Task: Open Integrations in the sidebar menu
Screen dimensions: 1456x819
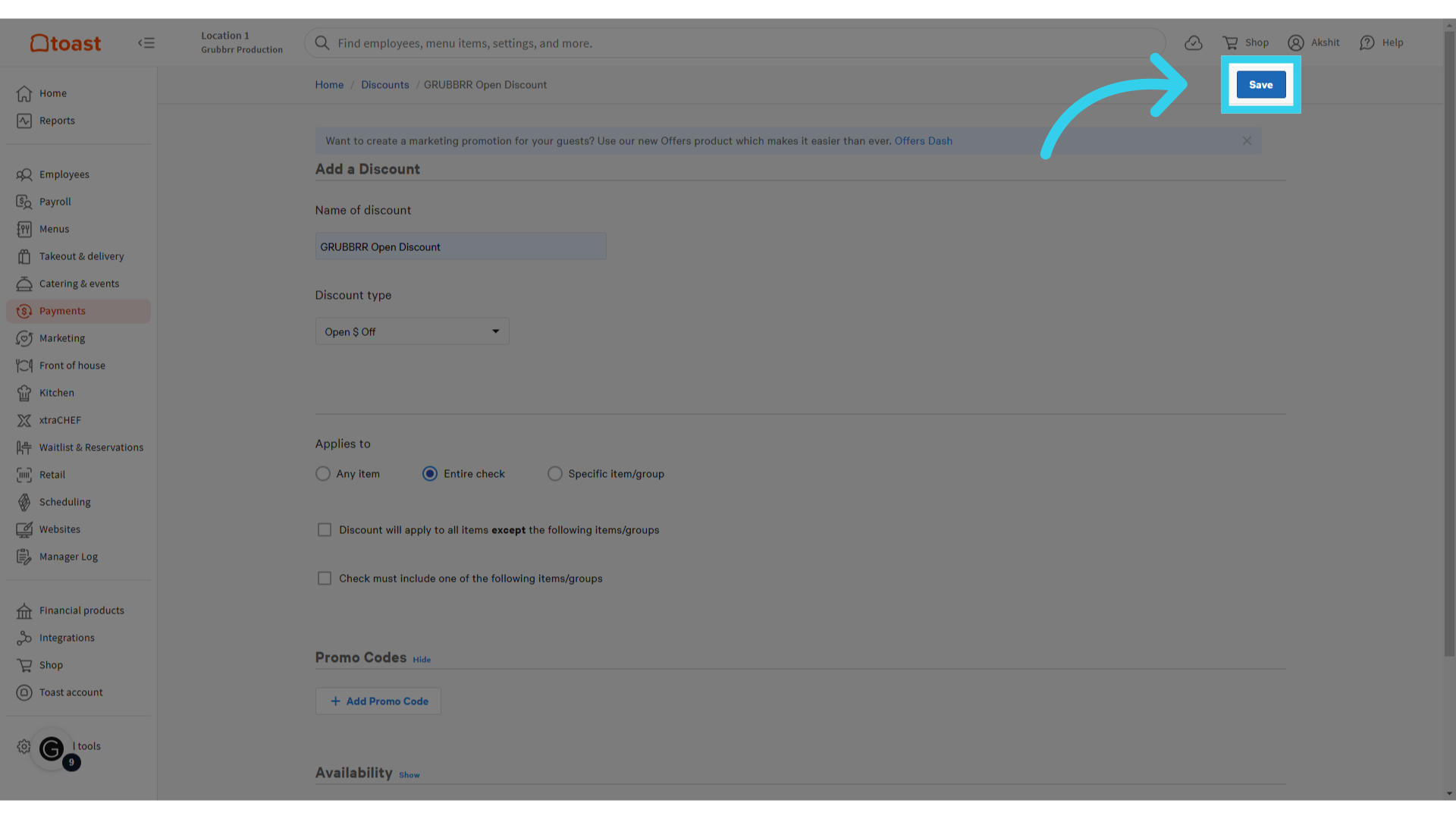Action: tap(79, 638)
